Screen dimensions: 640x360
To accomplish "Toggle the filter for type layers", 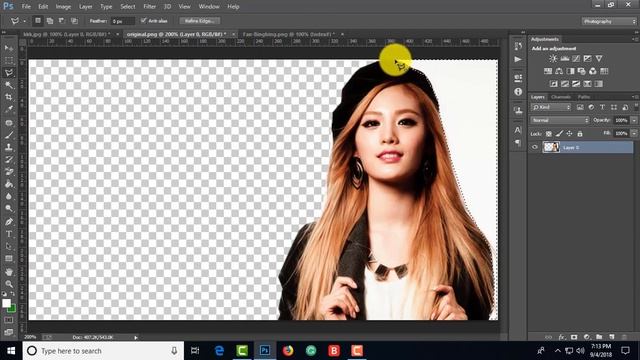I will tap(602, 107).
